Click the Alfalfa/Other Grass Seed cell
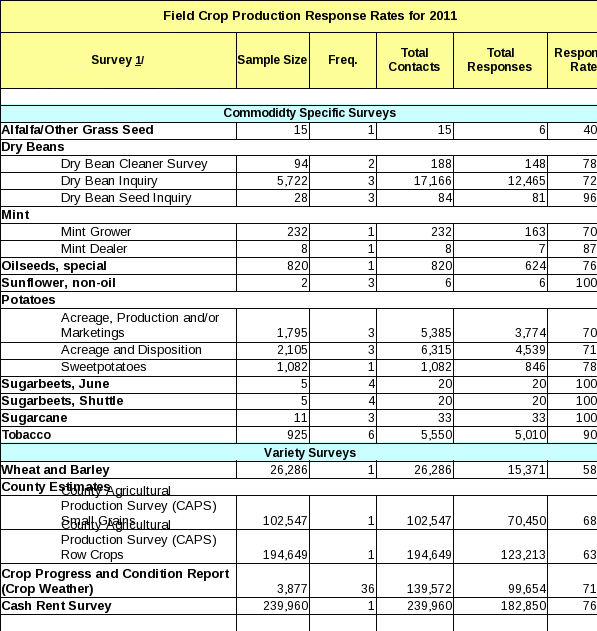This screenshot has width=597, height=631. tap(118, 130)
